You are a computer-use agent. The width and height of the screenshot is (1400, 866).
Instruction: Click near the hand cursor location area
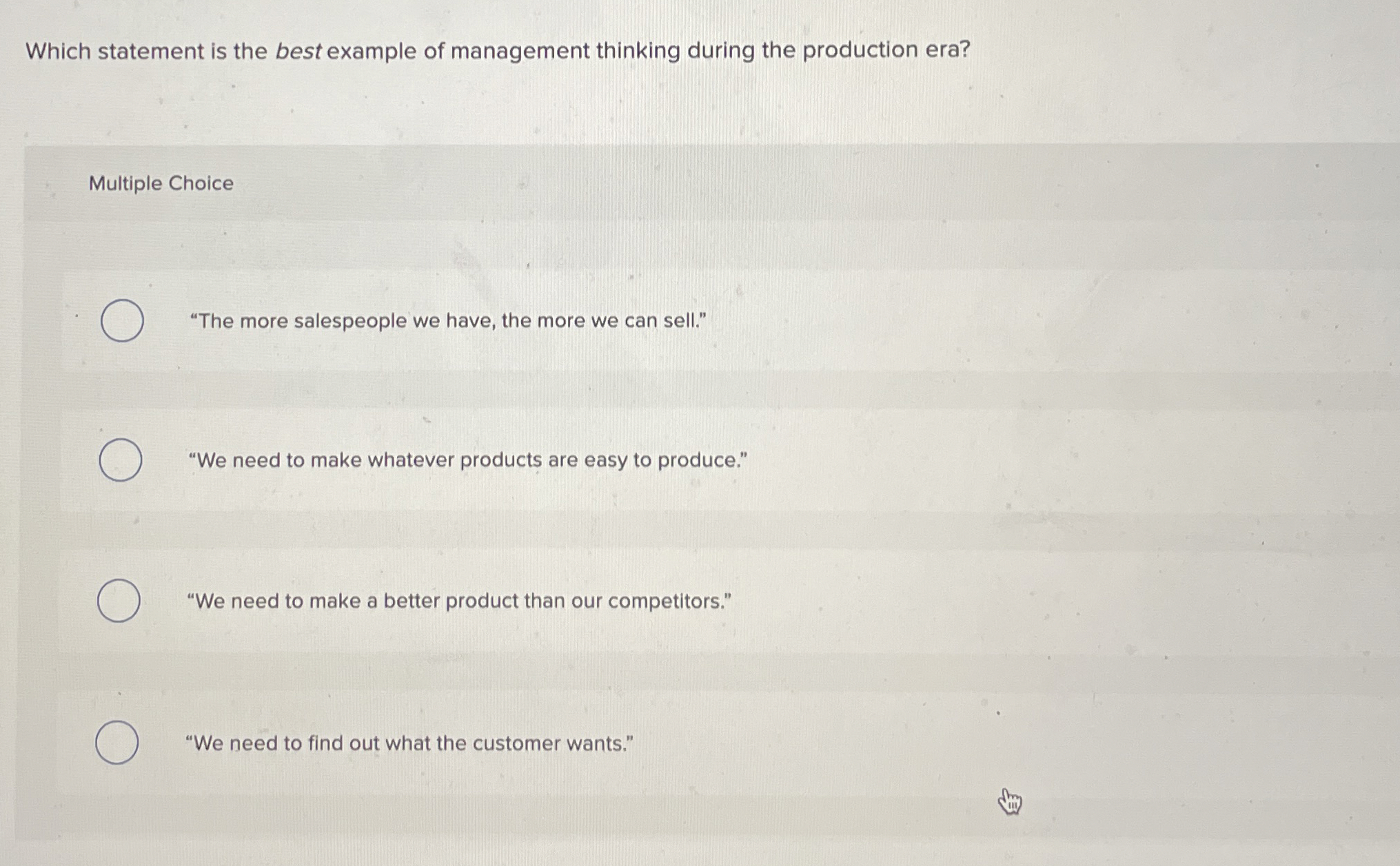point(1010,801)
